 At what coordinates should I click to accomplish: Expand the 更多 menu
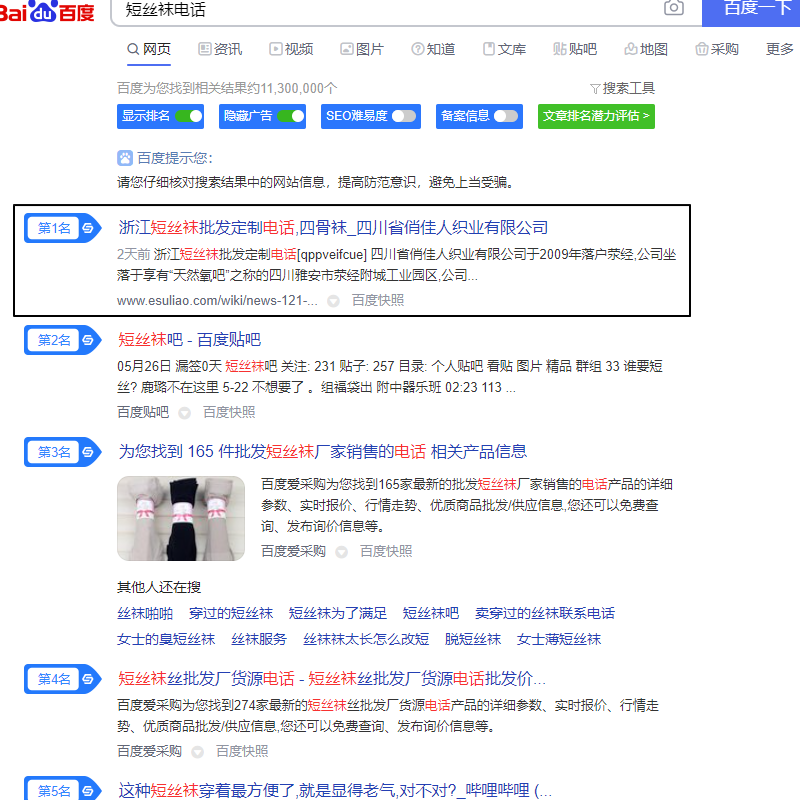click(x=780, y=49)
